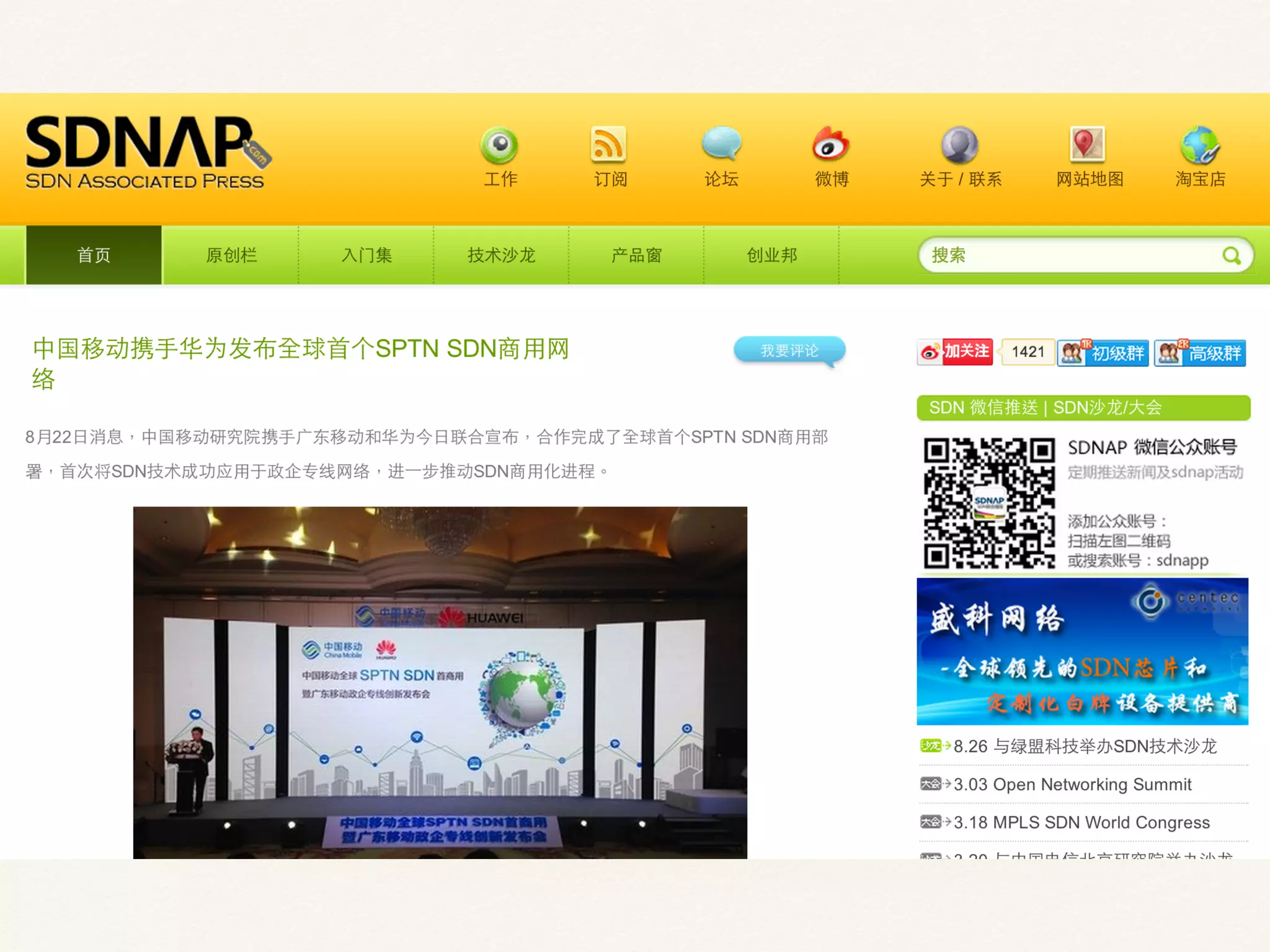Open the RSS 订阅 feed icon

coord(609,145)
